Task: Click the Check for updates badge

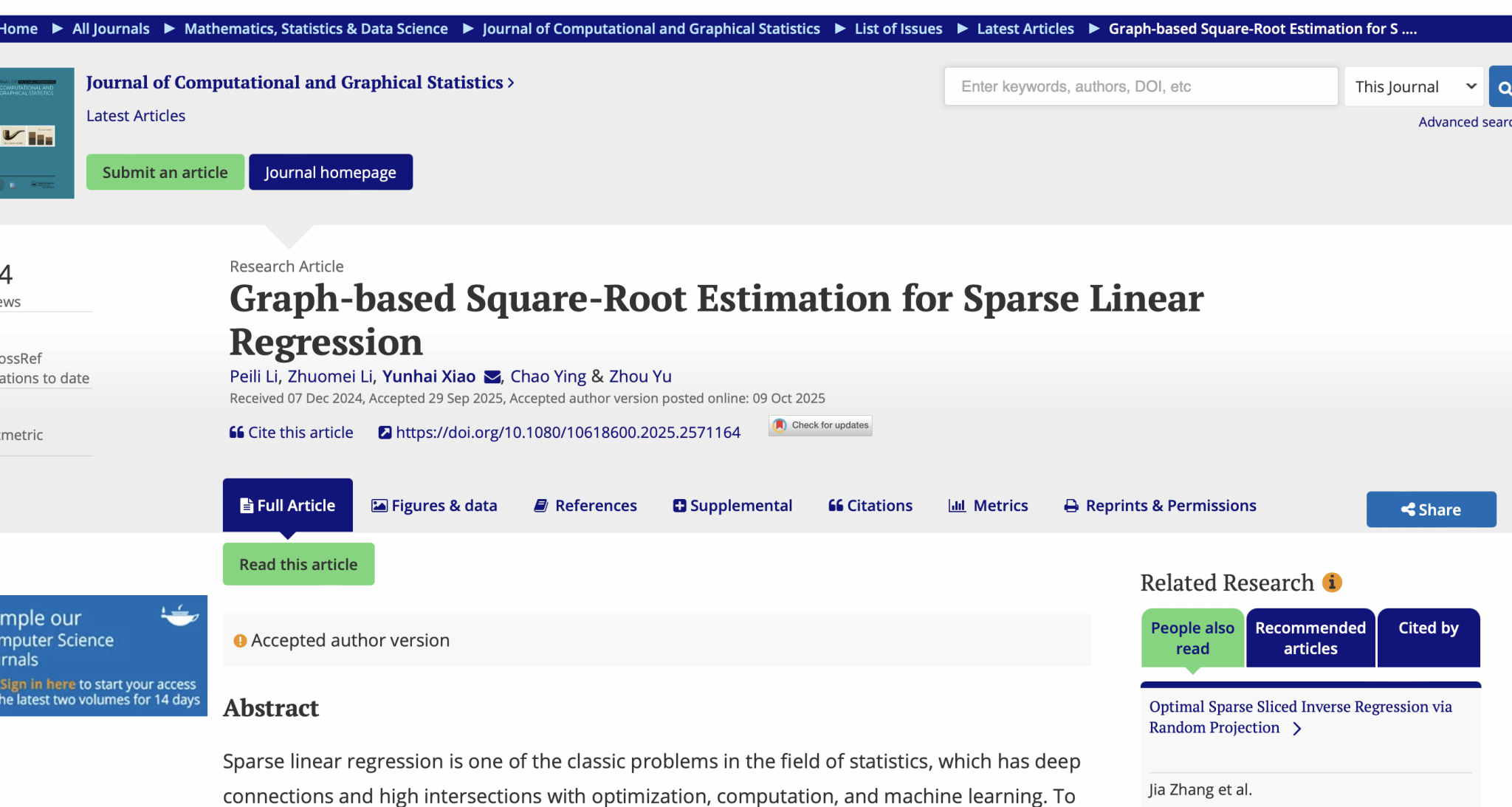Action: tap(820, 425)
